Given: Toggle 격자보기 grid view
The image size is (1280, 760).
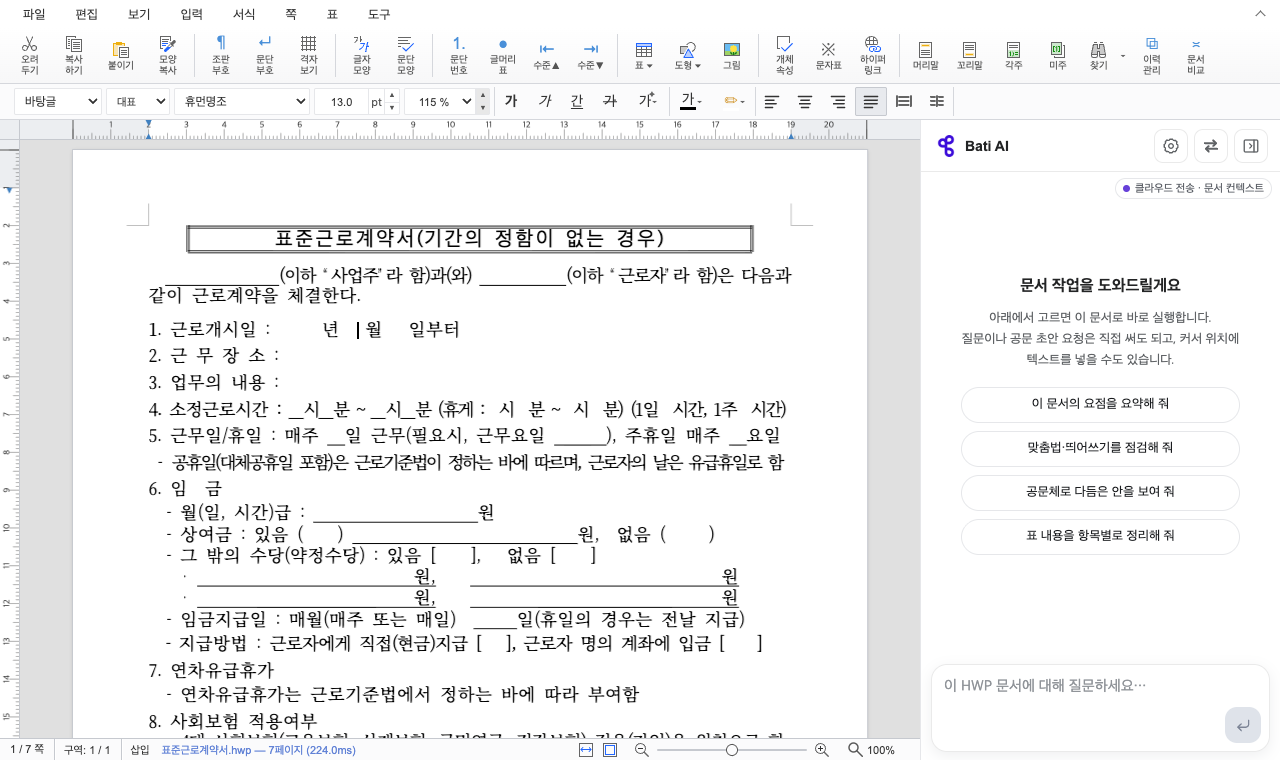Looking at the screenshot, I should [309, 56].
